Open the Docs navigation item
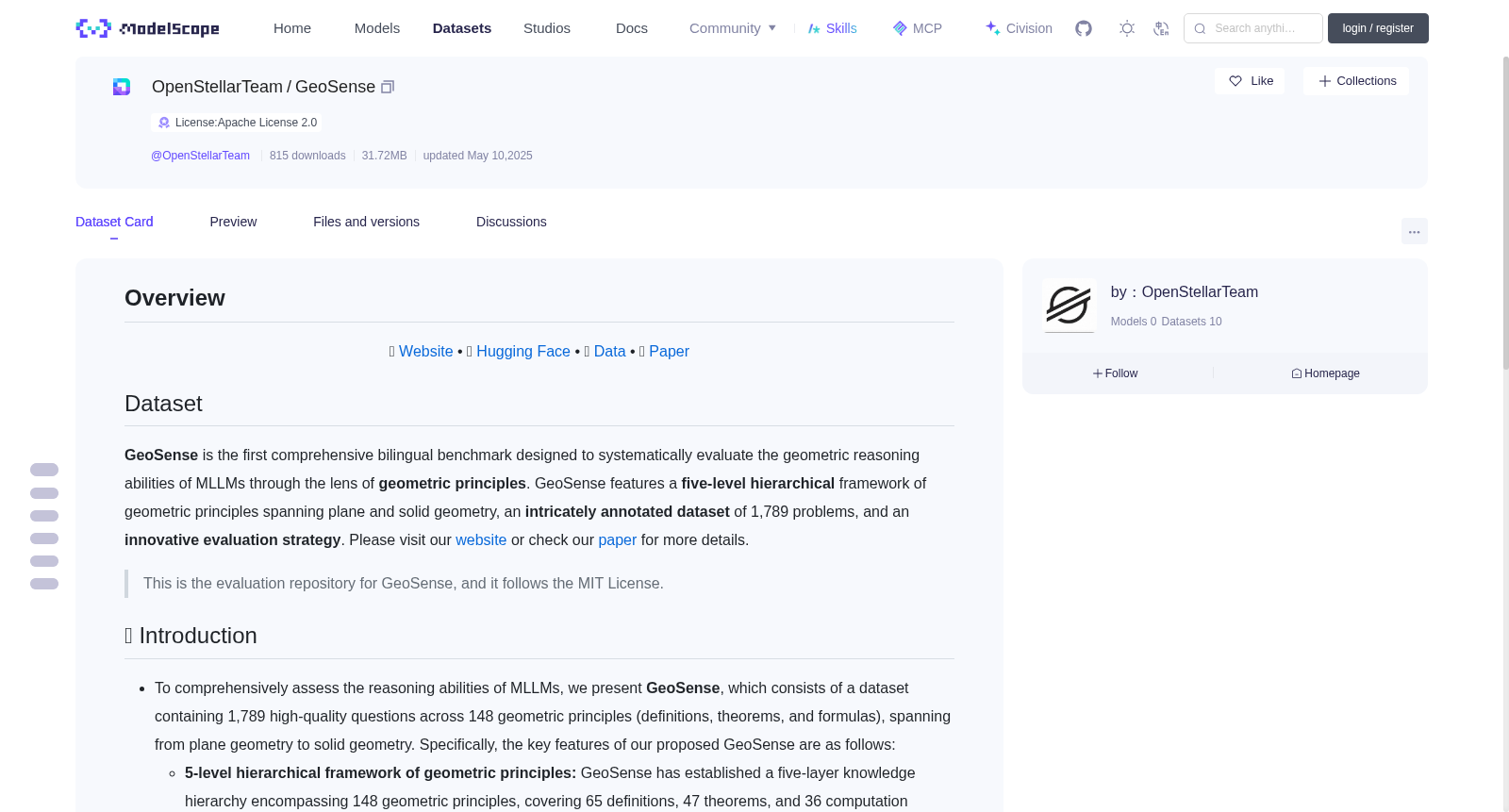The width and height of the screenshot is (1509, 812). coord(632,28)
